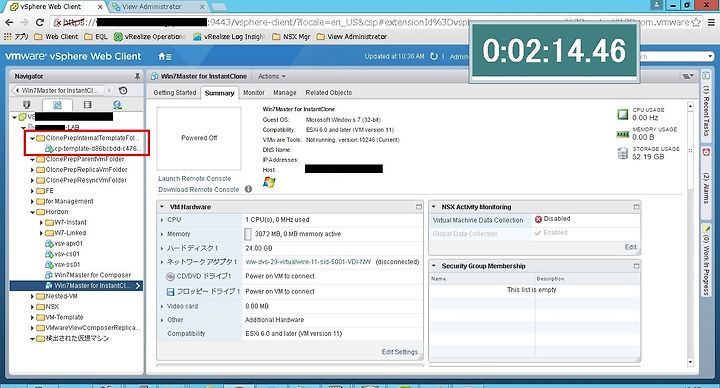Expand the Memory hardware row
The height and width of the screenshot is (388, 720).
(162, 234)
